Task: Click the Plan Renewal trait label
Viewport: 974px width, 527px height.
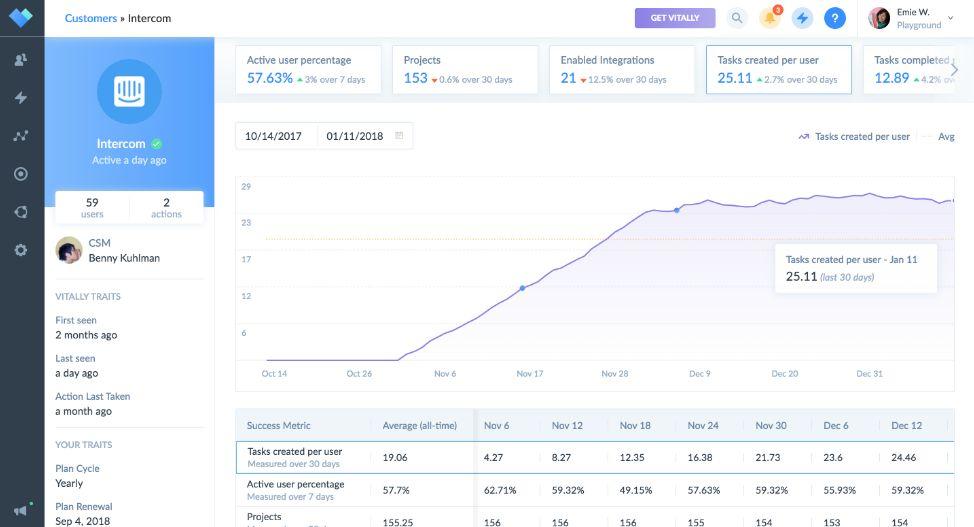Action: (x=84, y=506)
